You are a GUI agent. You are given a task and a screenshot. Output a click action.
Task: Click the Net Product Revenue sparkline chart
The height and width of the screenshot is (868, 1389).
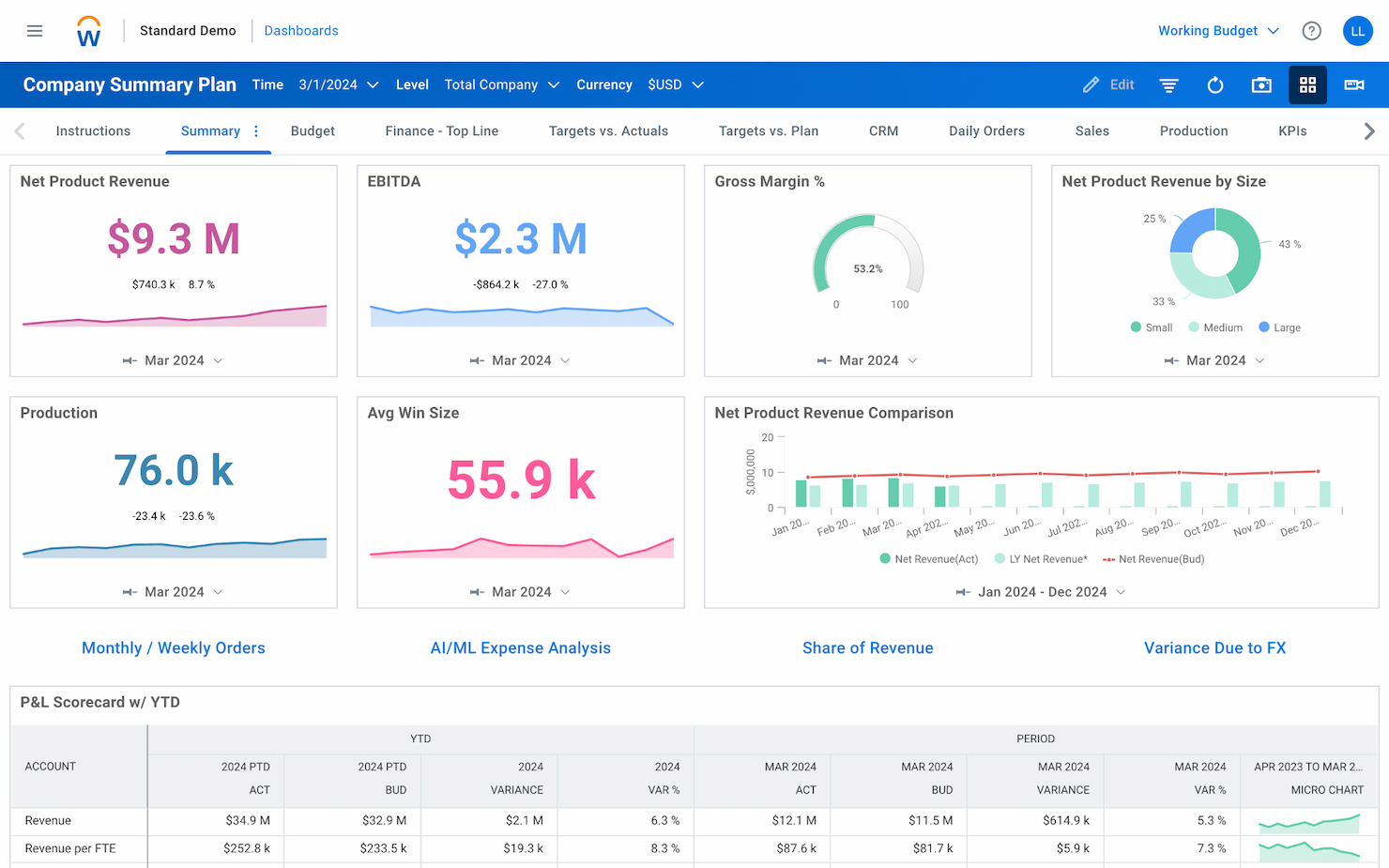175,316
